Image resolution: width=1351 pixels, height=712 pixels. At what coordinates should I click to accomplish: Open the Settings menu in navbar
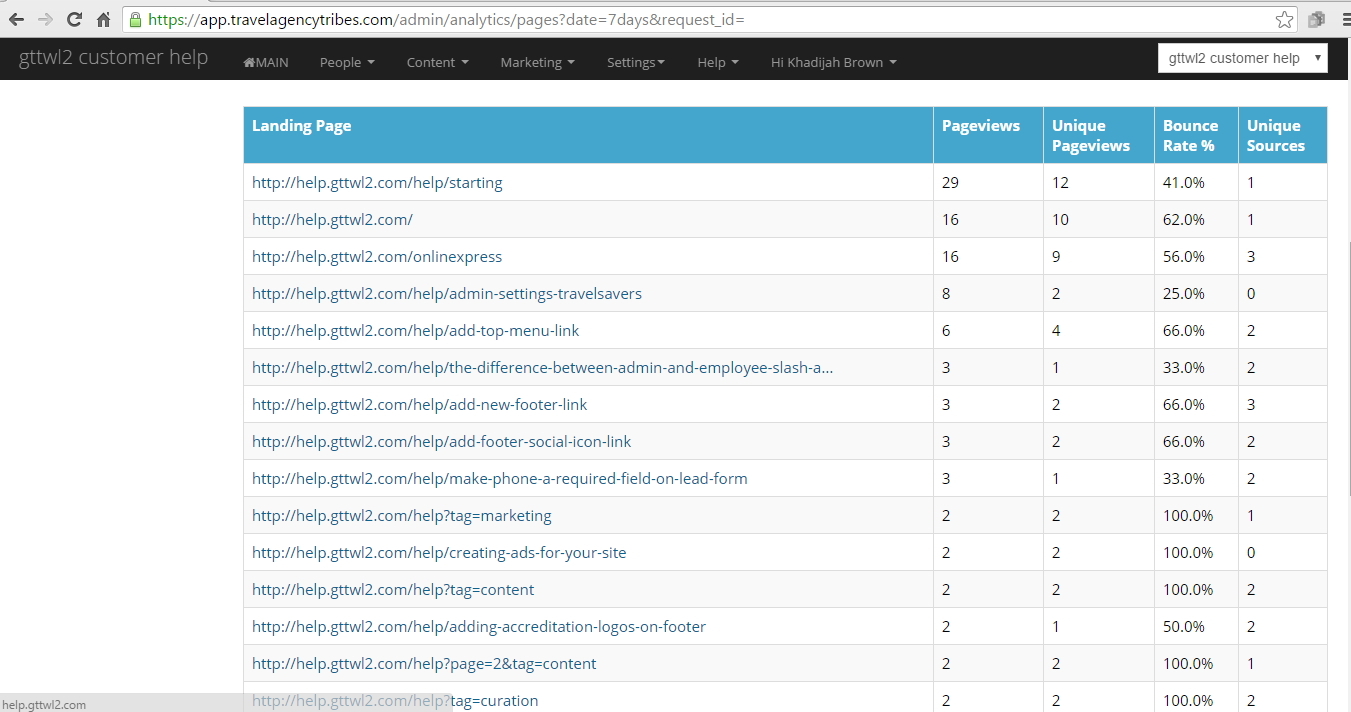click(x=635, y=62)
